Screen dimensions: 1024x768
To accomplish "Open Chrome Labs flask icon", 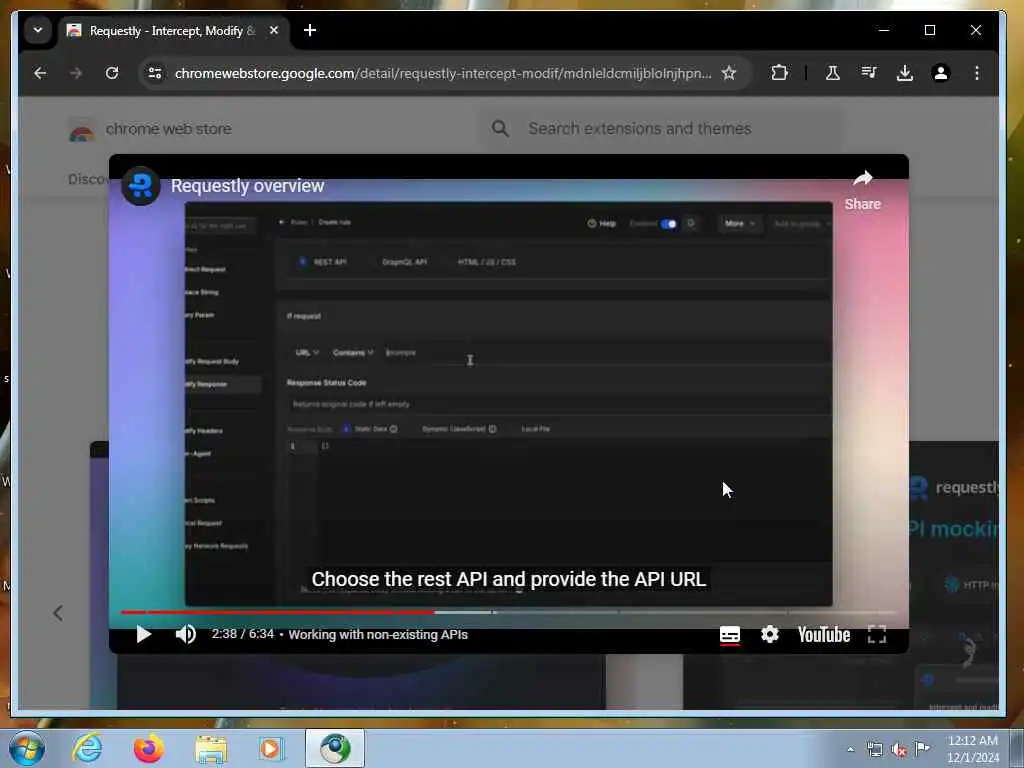I will 833,73.
